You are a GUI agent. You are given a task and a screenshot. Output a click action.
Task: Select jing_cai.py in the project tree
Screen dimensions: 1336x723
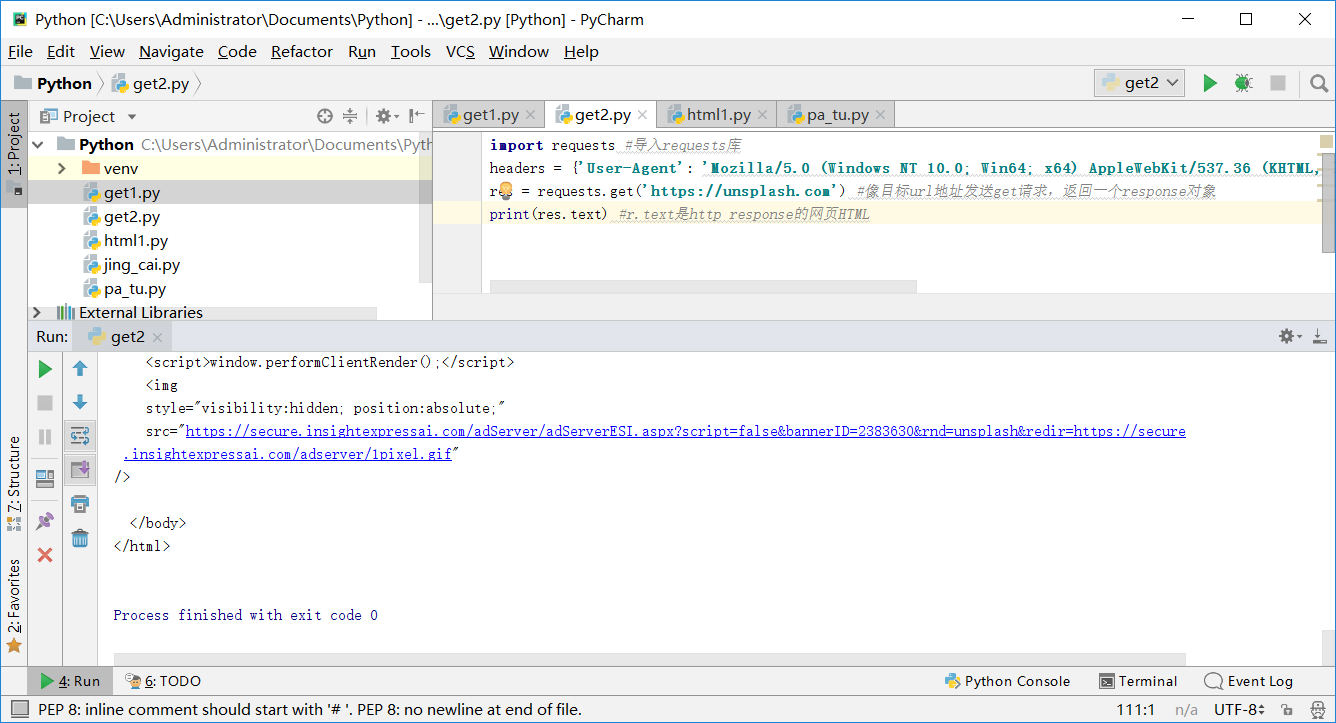[141, 265]
